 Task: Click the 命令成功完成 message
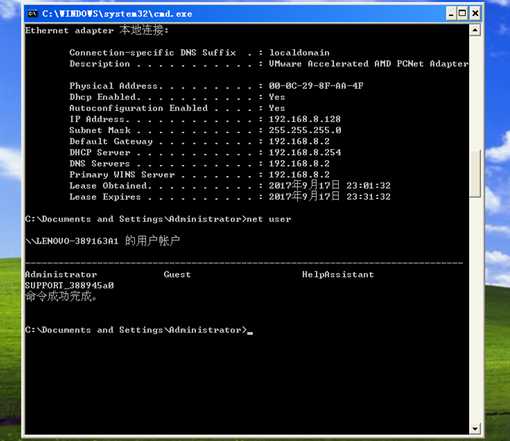tap(61, 296)
